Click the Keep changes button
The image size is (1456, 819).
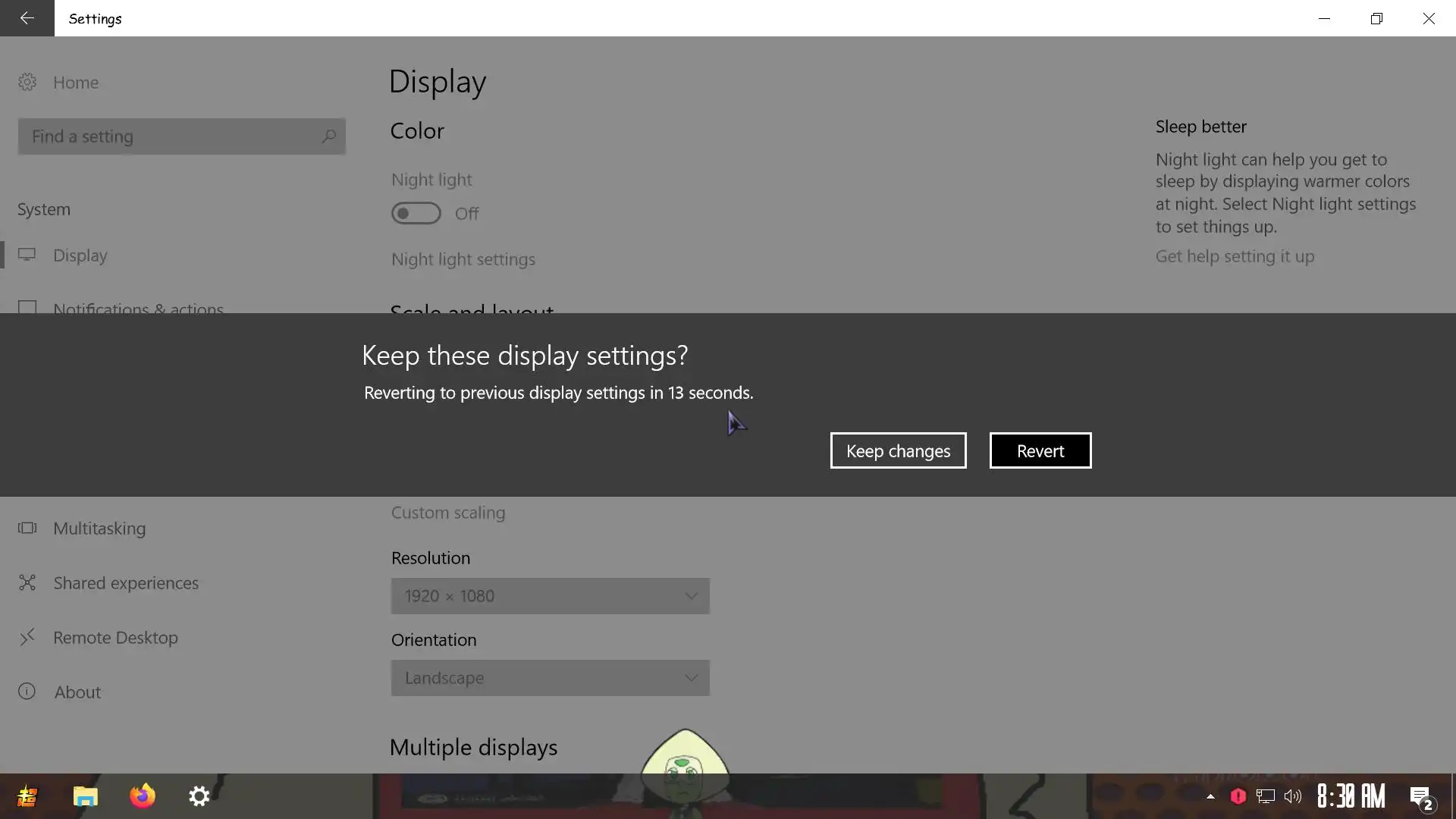click(x=898, y=450)
